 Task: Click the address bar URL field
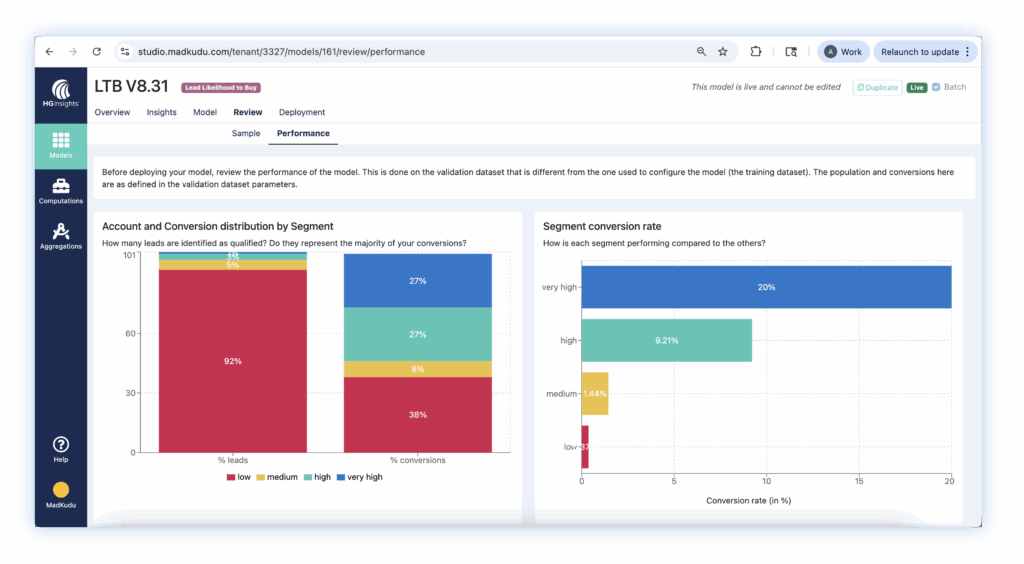point(400,52)
